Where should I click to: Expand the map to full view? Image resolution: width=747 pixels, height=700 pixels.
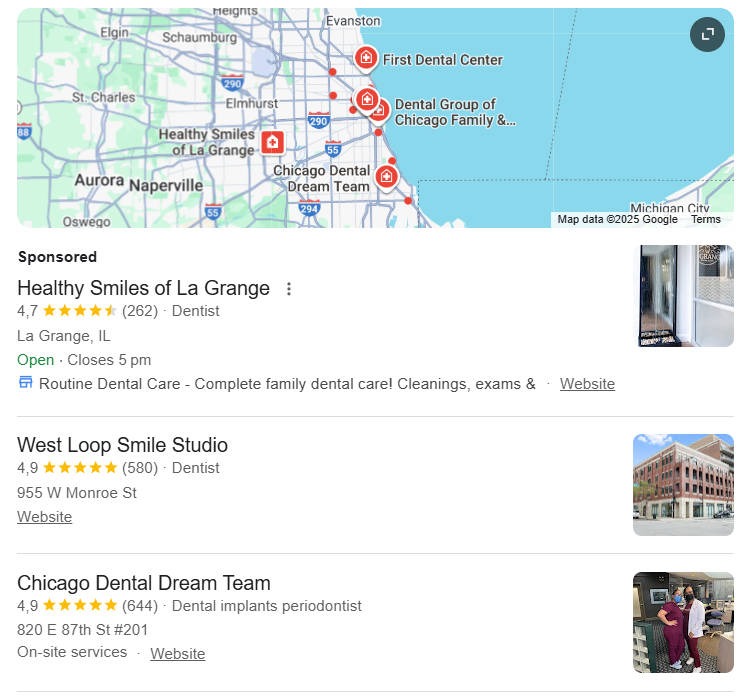coord(707,34)
